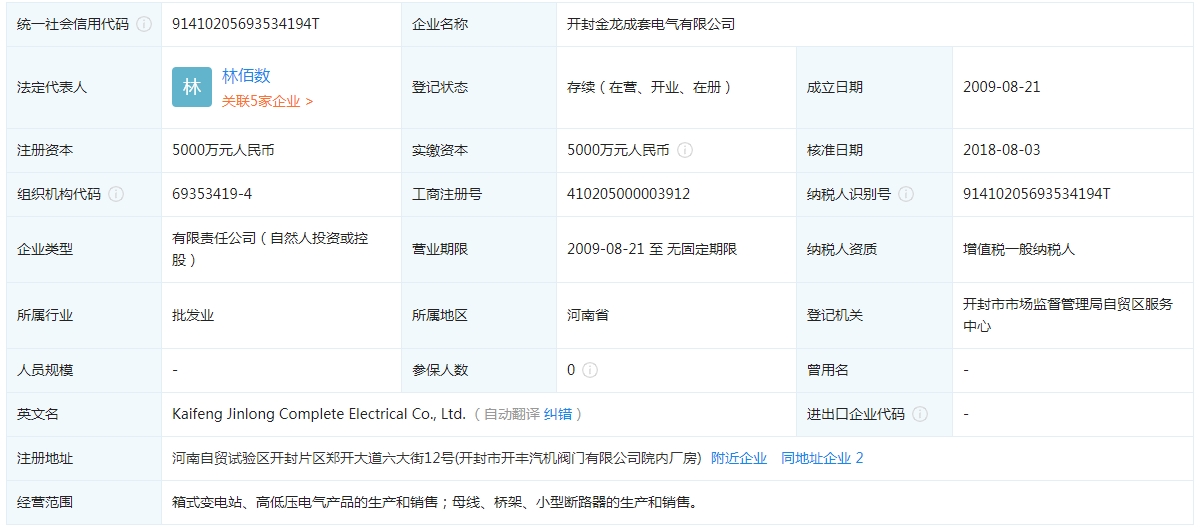This screenshot has width=1203, height=529.
Task: Click 纠错 to correct the English name
Action: pyautogui.click(x=558, y=414)
